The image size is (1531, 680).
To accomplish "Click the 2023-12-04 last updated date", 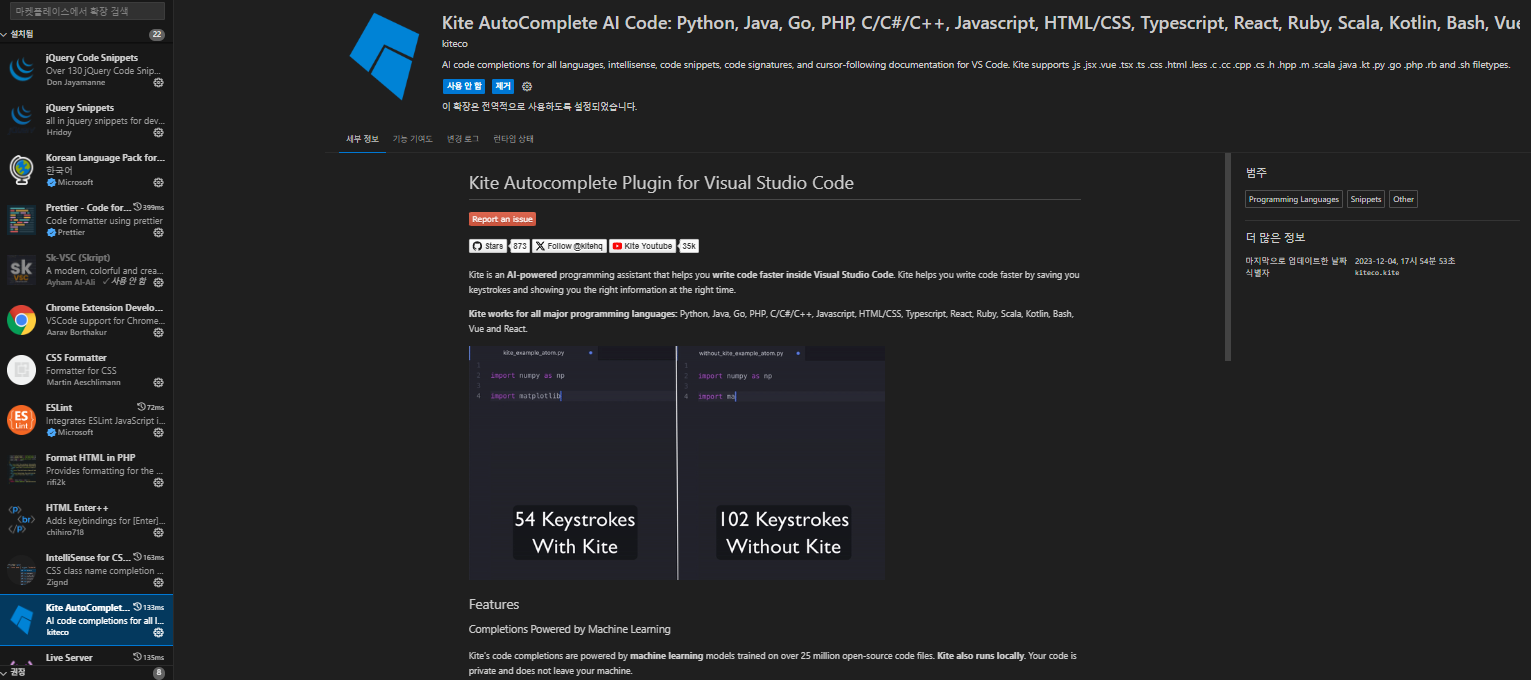I will 1405,261.
